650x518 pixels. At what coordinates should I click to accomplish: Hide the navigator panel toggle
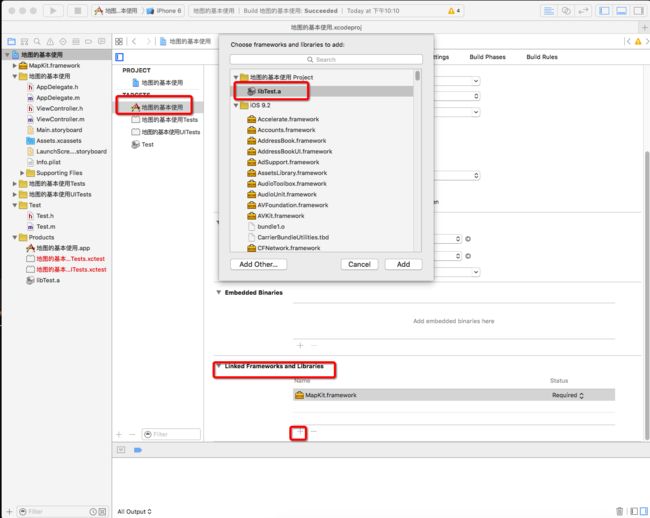pos(604,11)
